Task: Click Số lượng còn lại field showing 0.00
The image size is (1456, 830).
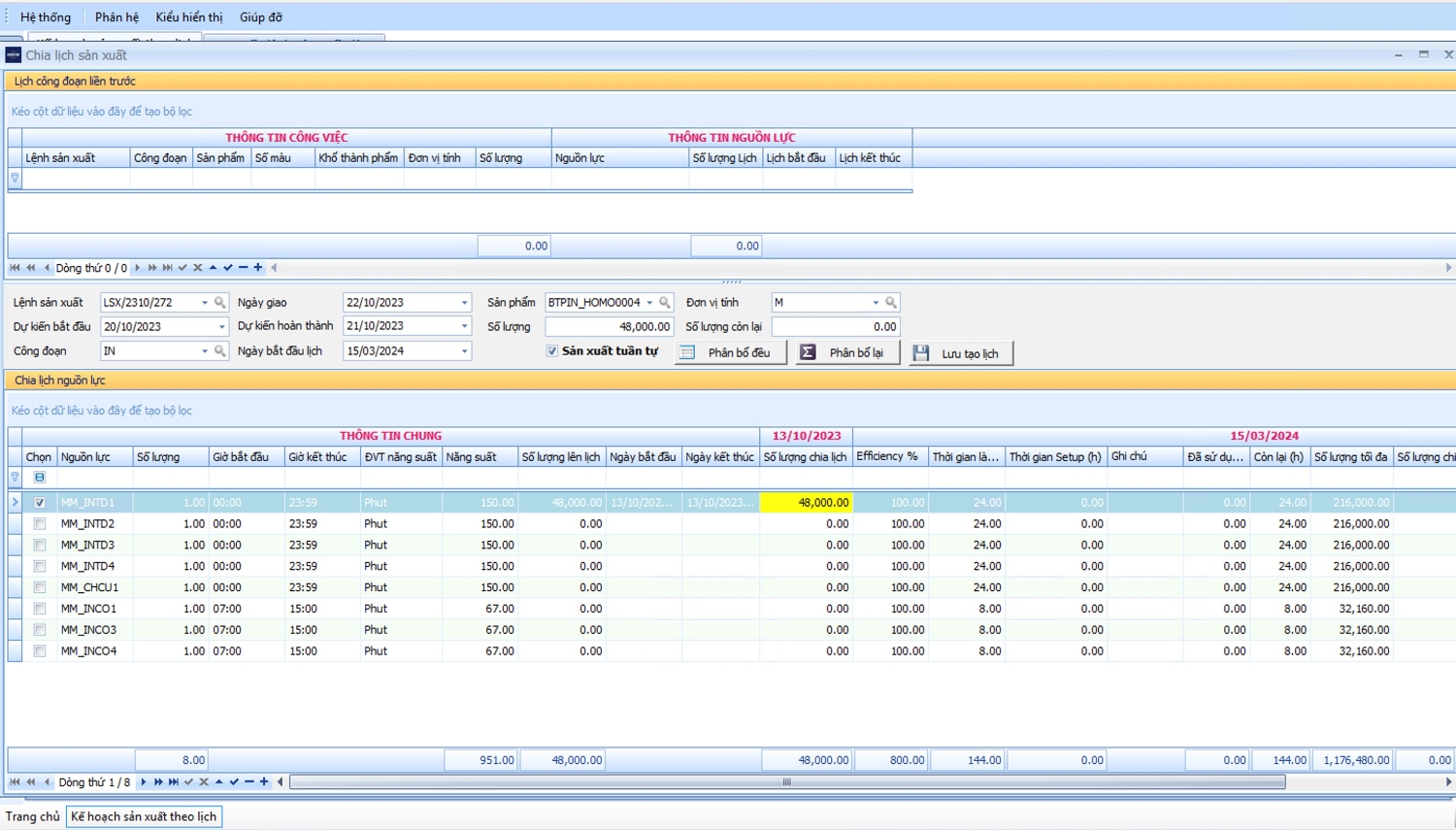Action: click(836, 327)
